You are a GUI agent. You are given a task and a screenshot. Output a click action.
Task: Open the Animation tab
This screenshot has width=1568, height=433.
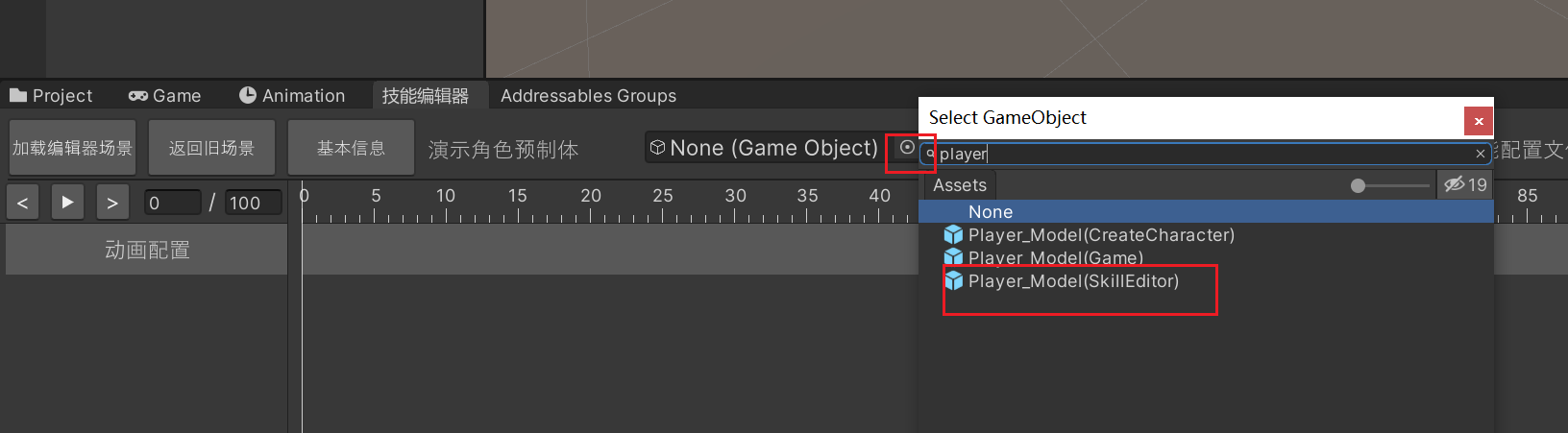[x=292, y=95]
